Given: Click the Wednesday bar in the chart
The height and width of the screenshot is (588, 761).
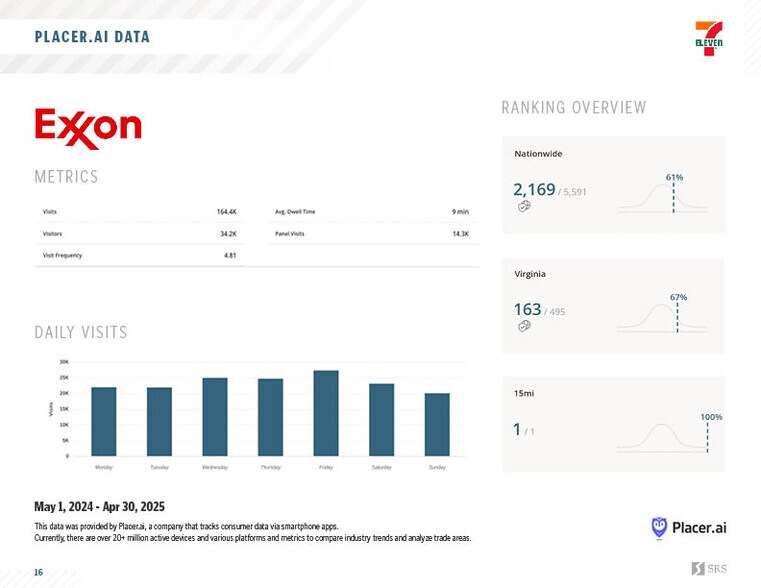Looking at the screenshot, I should (215, 417).
